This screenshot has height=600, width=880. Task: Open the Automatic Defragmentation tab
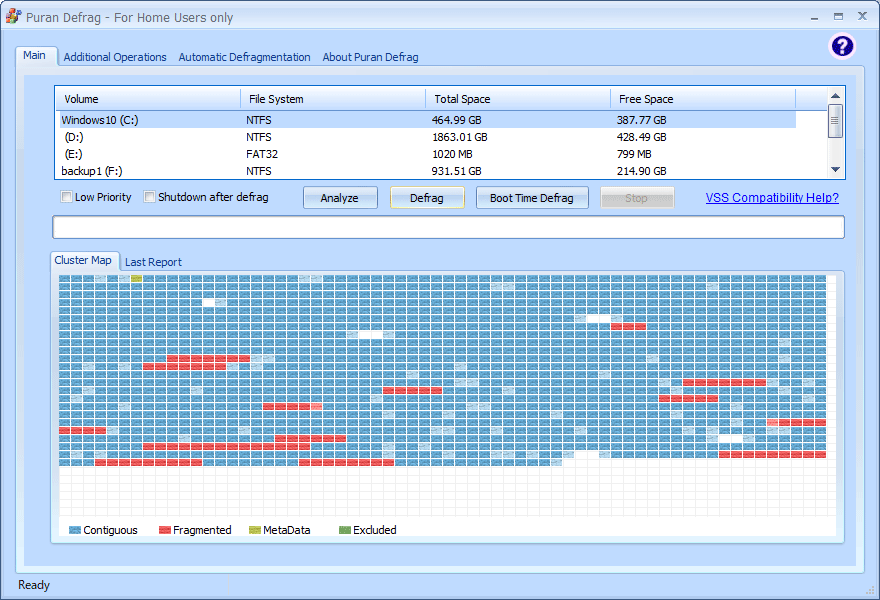tap(244, 57)
